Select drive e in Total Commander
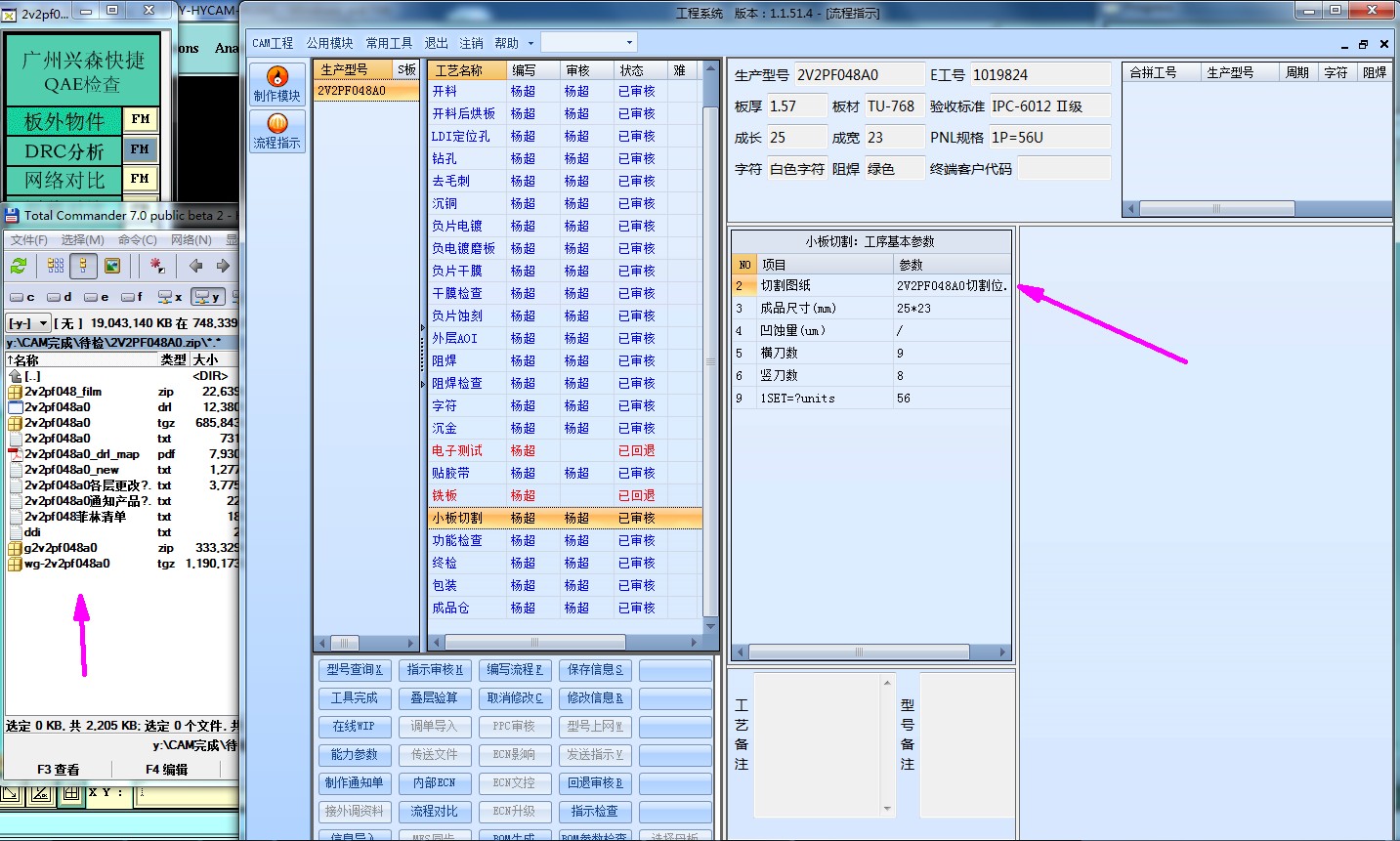The height and width of the screenshot is (841, 1400). pyautogui.click(x=97, y=297)
